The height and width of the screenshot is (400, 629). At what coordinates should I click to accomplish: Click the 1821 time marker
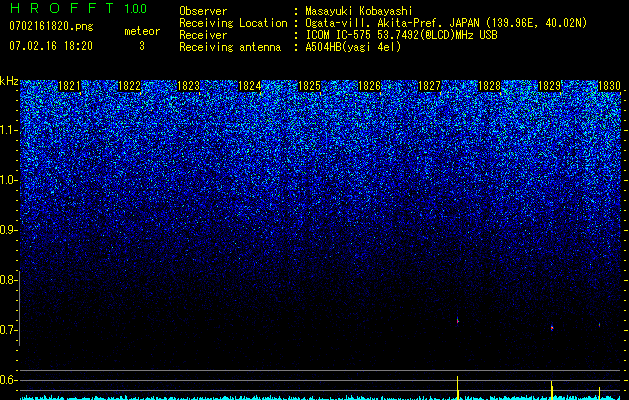pyautogui.click(x=69, y=86)
